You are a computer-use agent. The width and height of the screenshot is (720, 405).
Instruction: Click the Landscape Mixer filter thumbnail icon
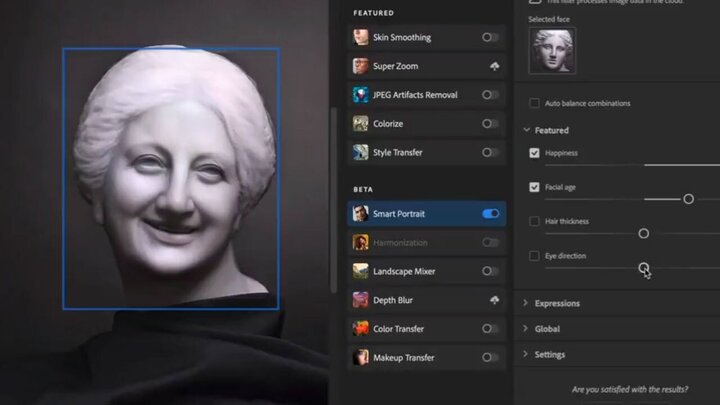click(360, 271)
